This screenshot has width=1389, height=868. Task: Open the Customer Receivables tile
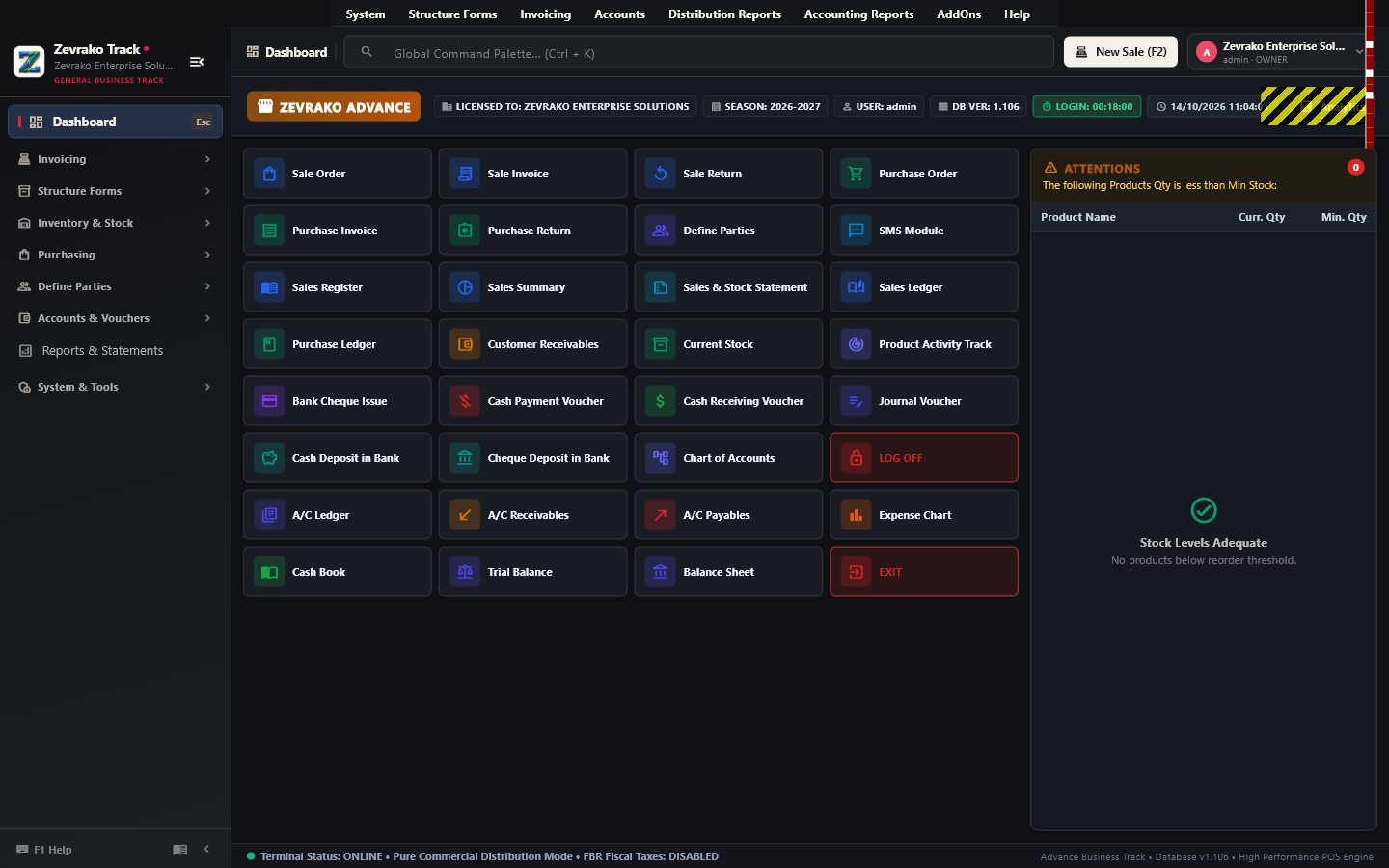point(532,344)
